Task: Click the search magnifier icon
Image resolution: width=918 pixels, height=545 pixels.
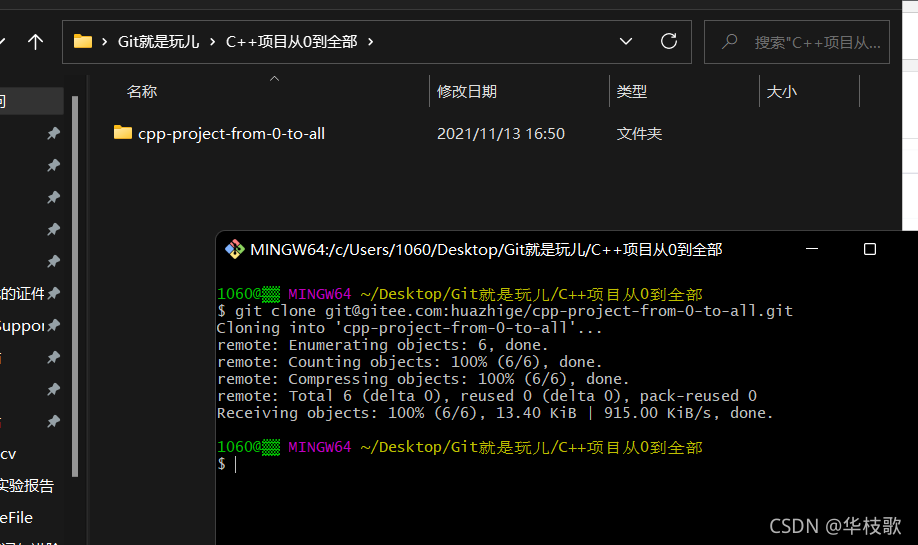Action: [x=729, y=42]
